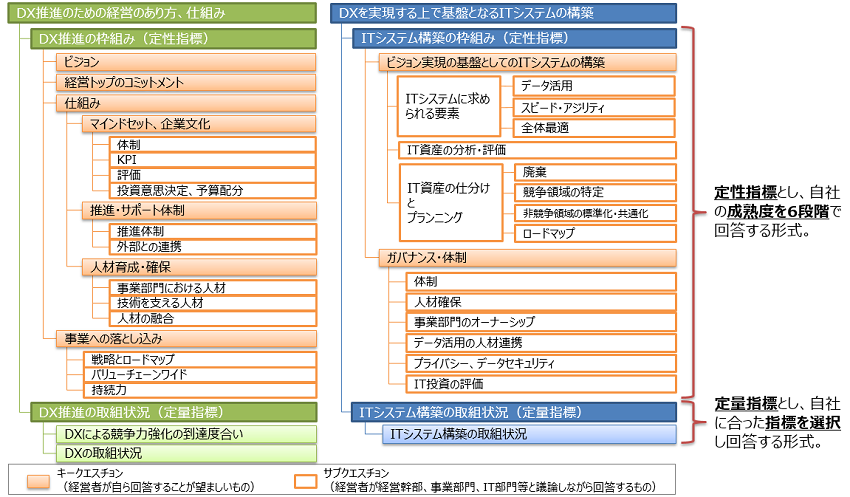Select the light green 'DXの取組状況' box
The image size is (850, 497).
pyautogui.click(x=186, y=453)
